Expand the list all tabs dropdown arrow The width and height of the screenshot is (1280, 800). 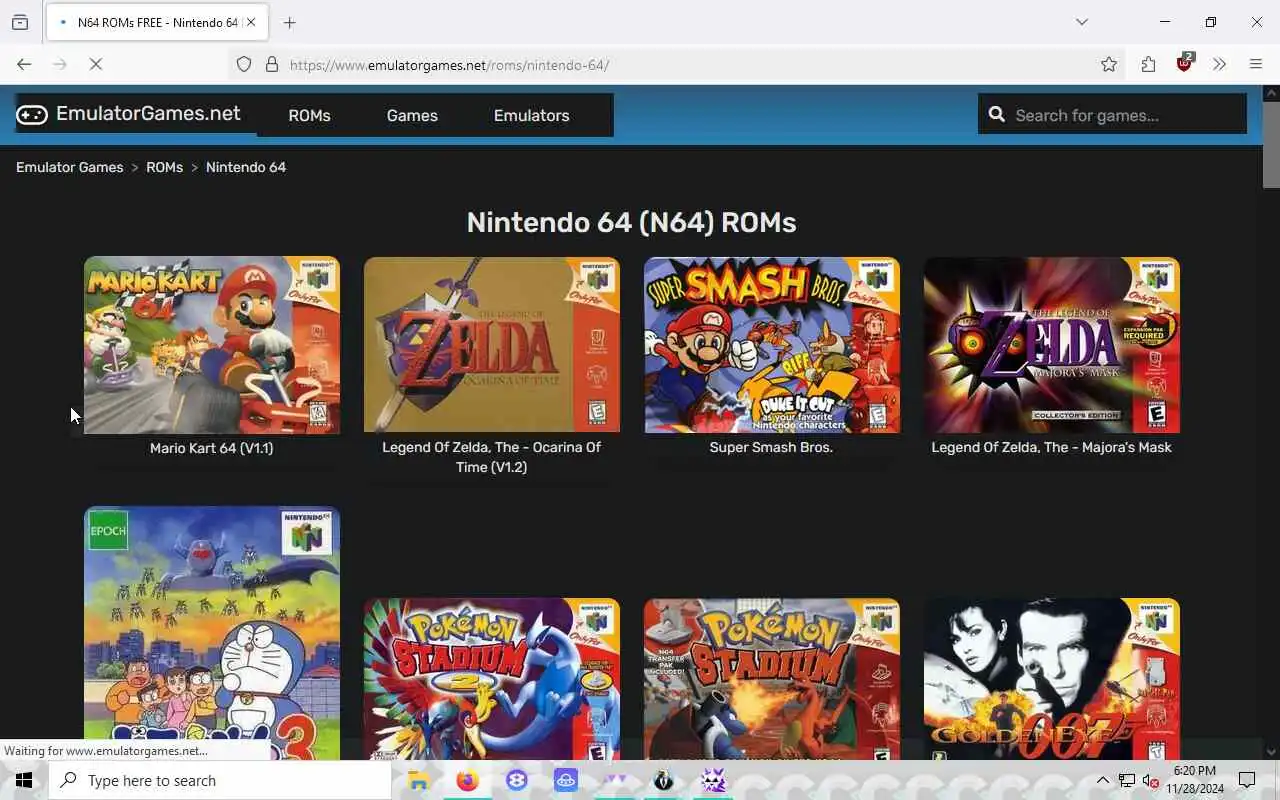pos(1082,22)
